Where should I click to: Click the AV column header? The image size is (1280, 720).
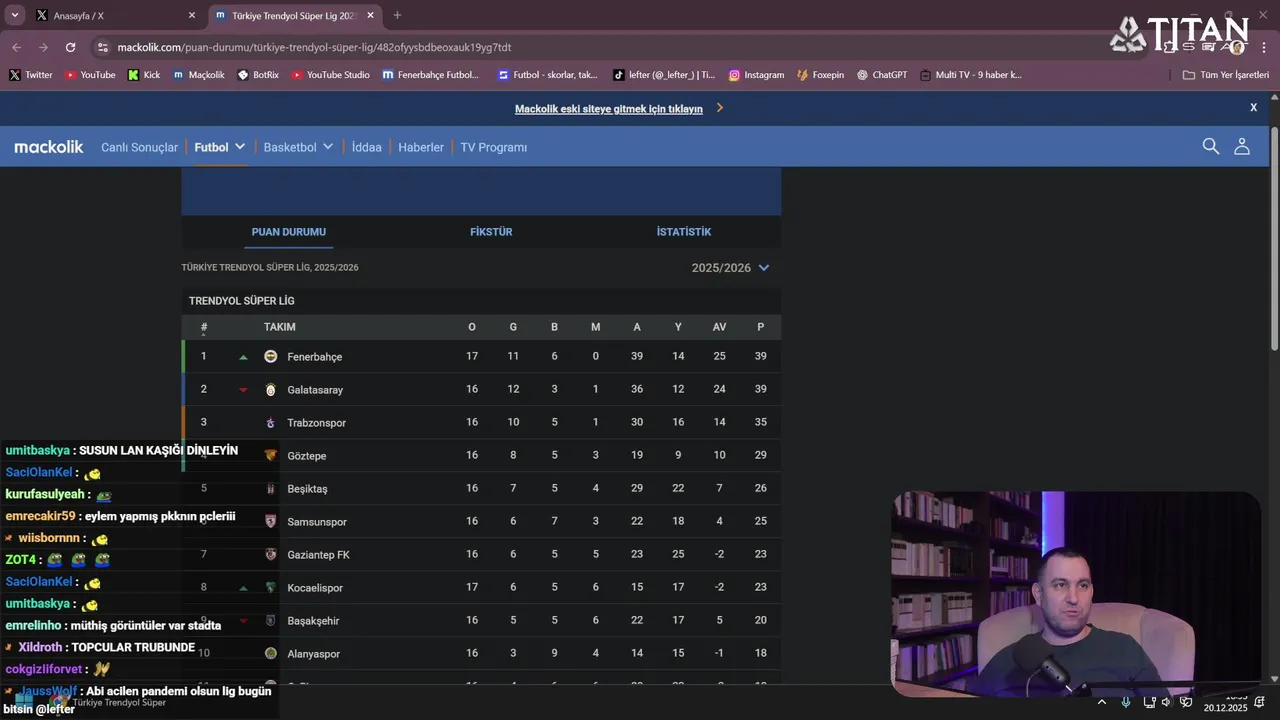719,327
